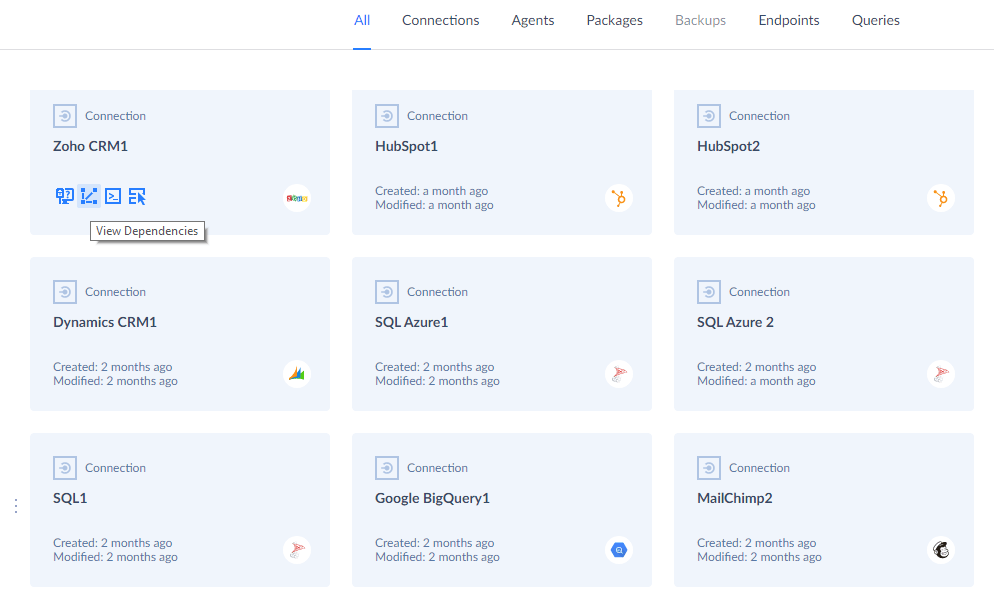Open the Dynamics CRM1 connection card
Image resolution: width=994 pixels, height=603 pixels.
point(180,334)
